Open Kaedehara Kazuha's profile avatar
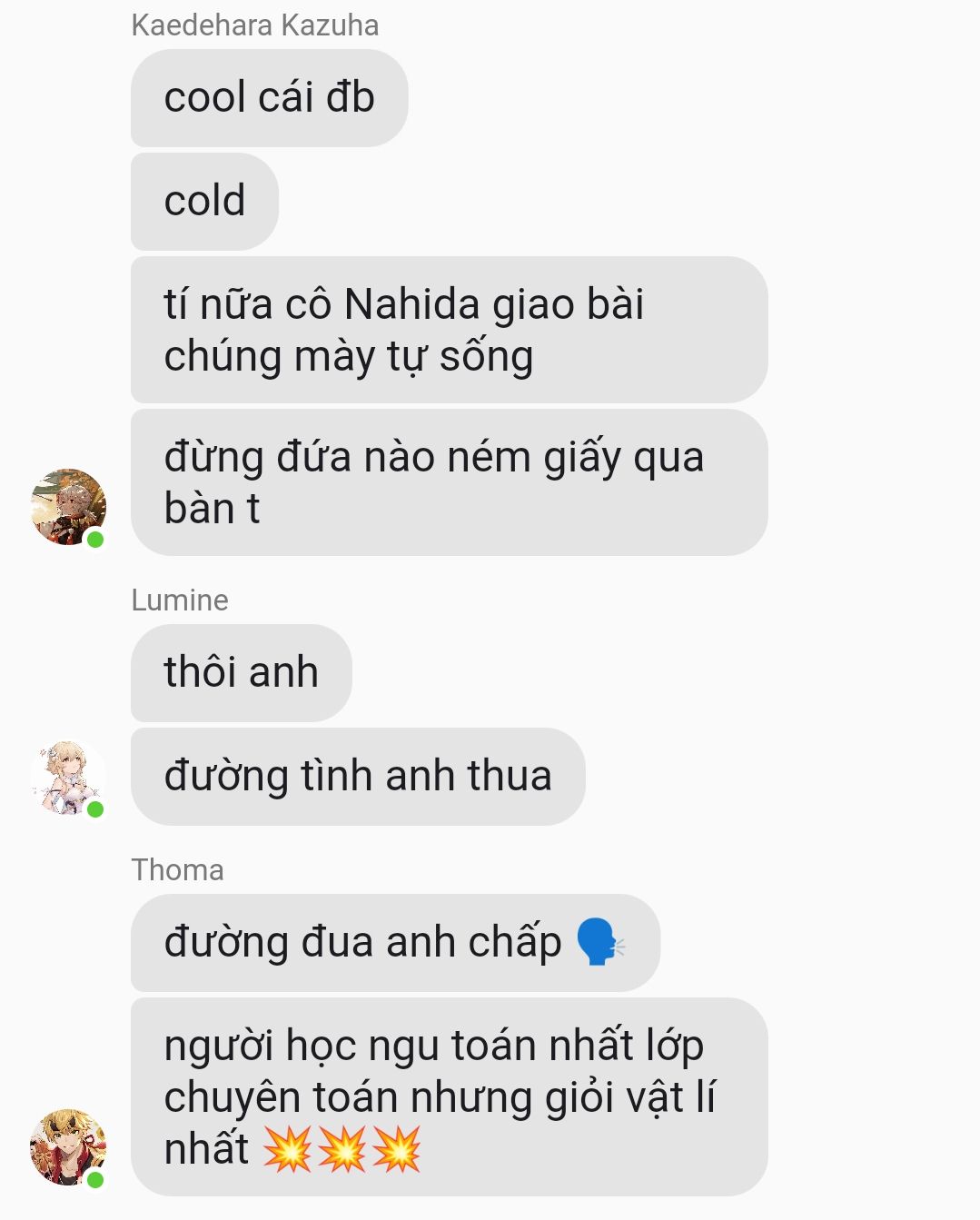This screenshot has width=980, height=1220. (68, 507)
